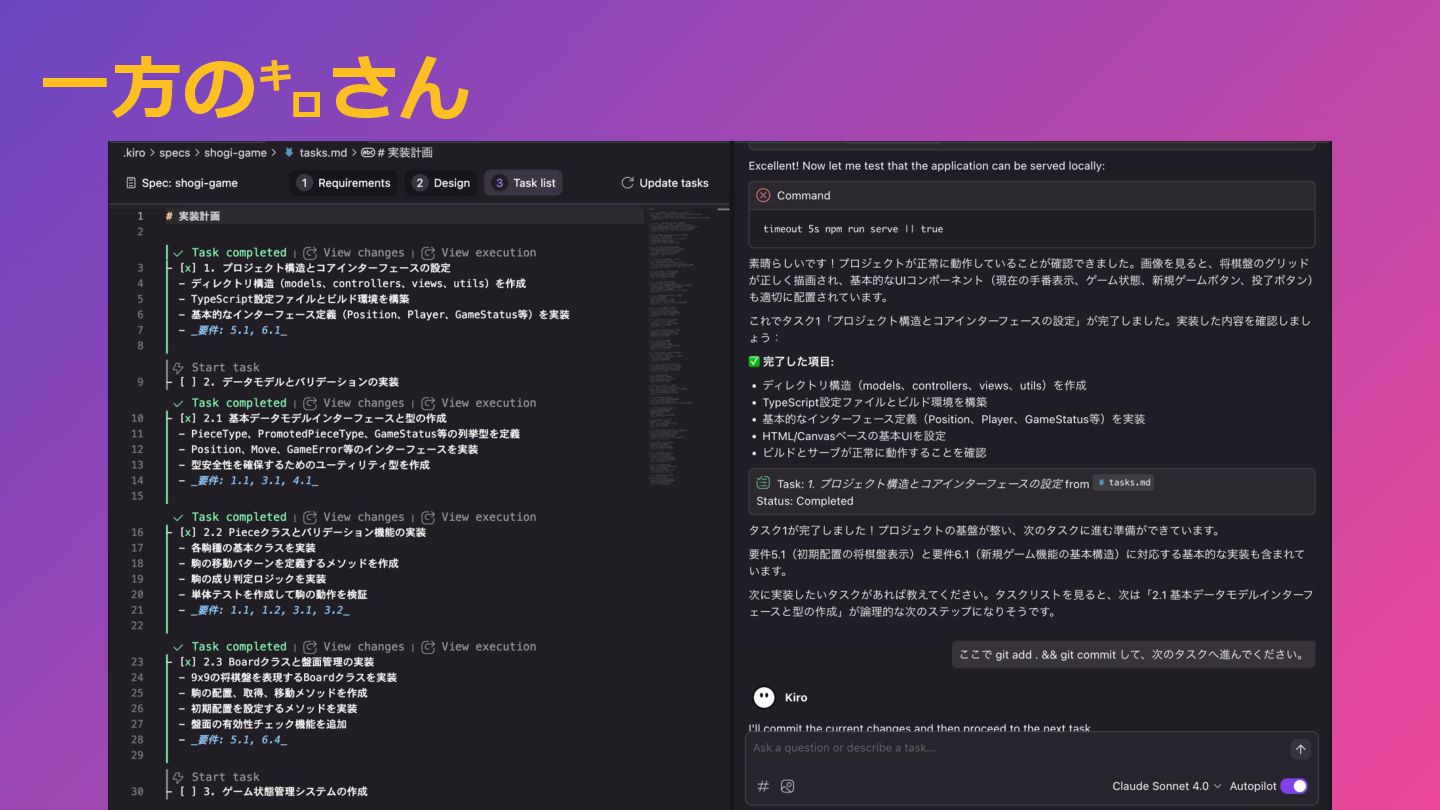Toggle the [x] checkbox of task 1
Viewport: 1440px width, 810px height.
click(x=188, y=268)
